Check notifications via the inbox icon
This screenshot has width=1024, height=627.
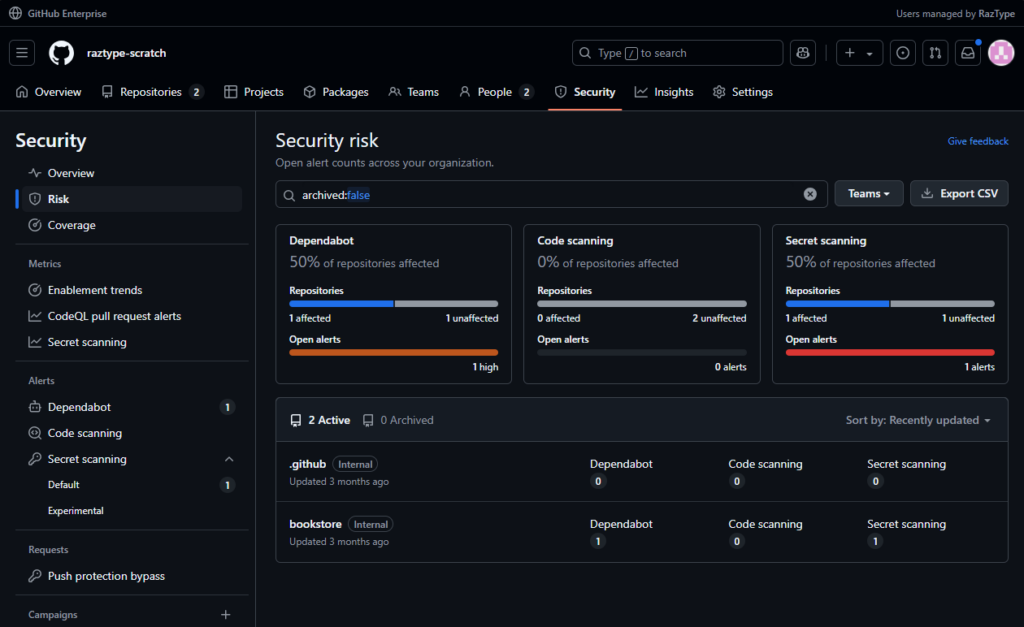click(x=967, y=53)
